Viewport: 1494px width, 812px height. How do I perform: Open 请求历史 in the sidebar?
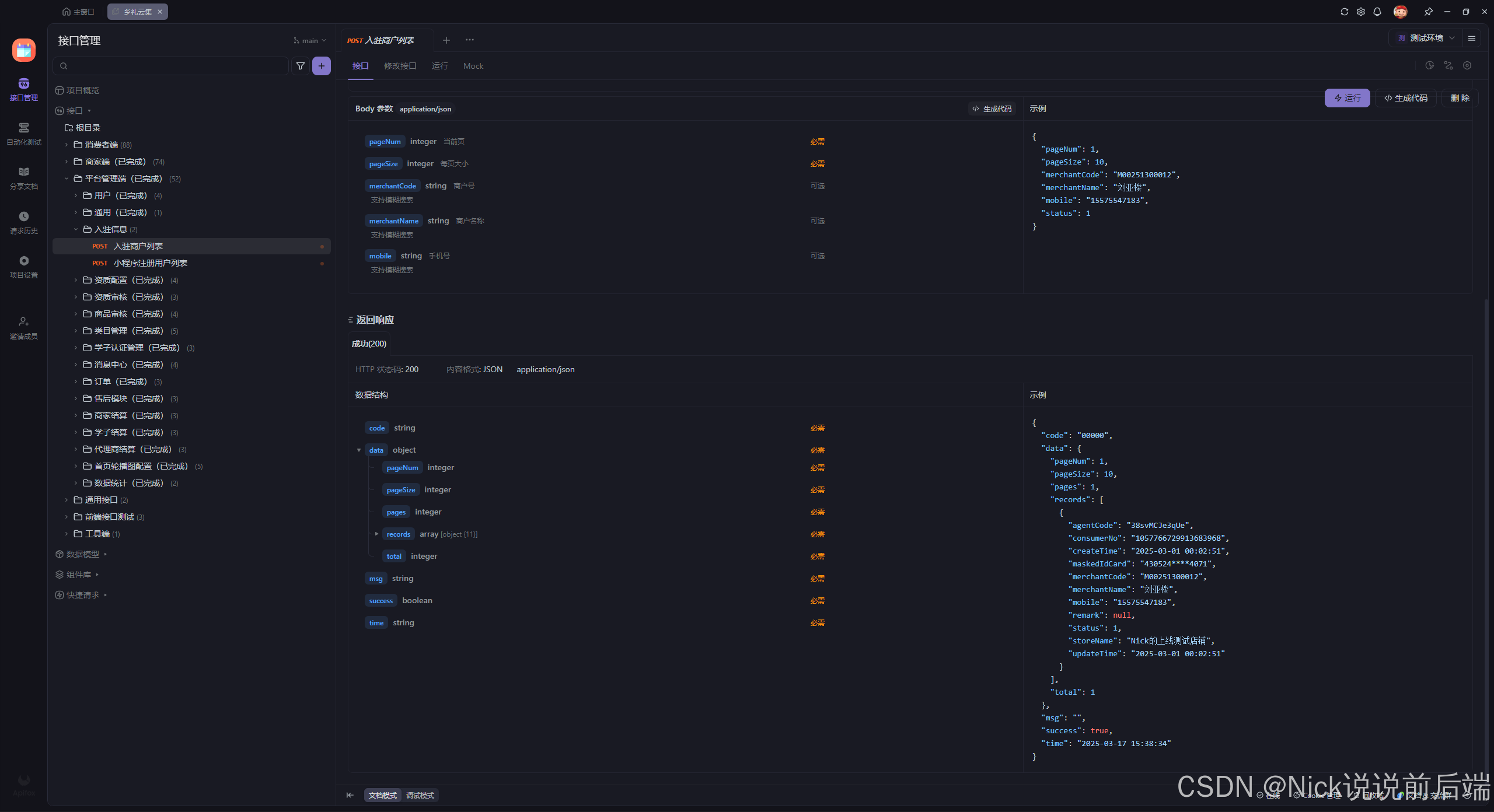pos(24,222)
